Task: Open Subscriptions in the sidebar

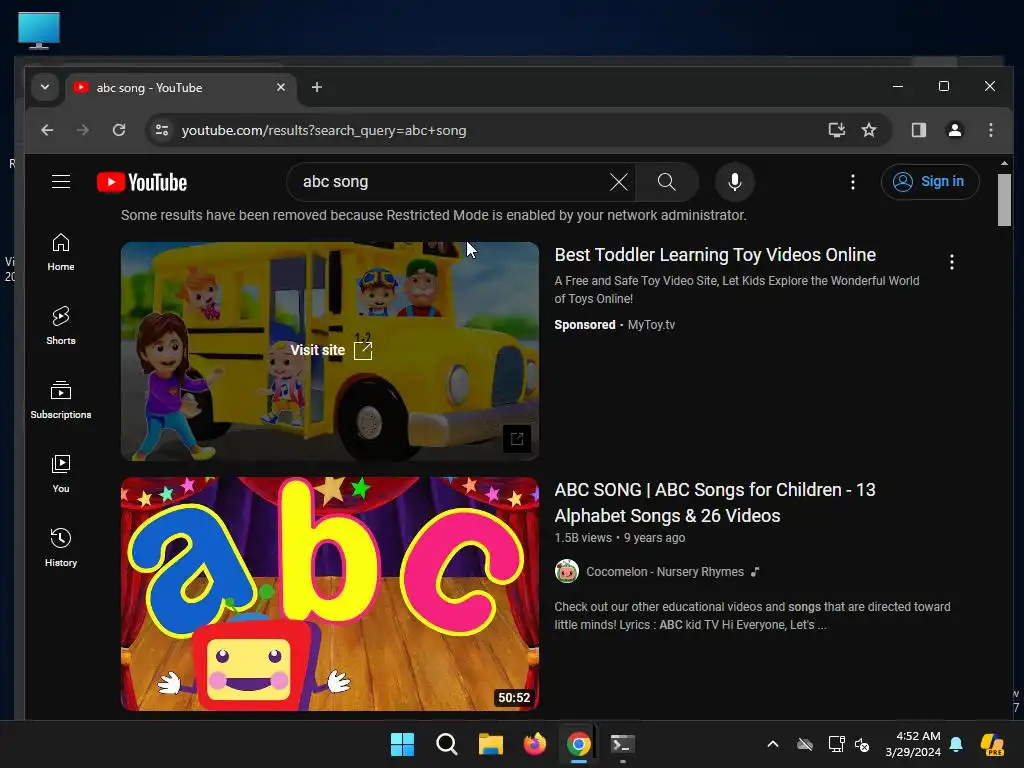Action: click(61, 400)
